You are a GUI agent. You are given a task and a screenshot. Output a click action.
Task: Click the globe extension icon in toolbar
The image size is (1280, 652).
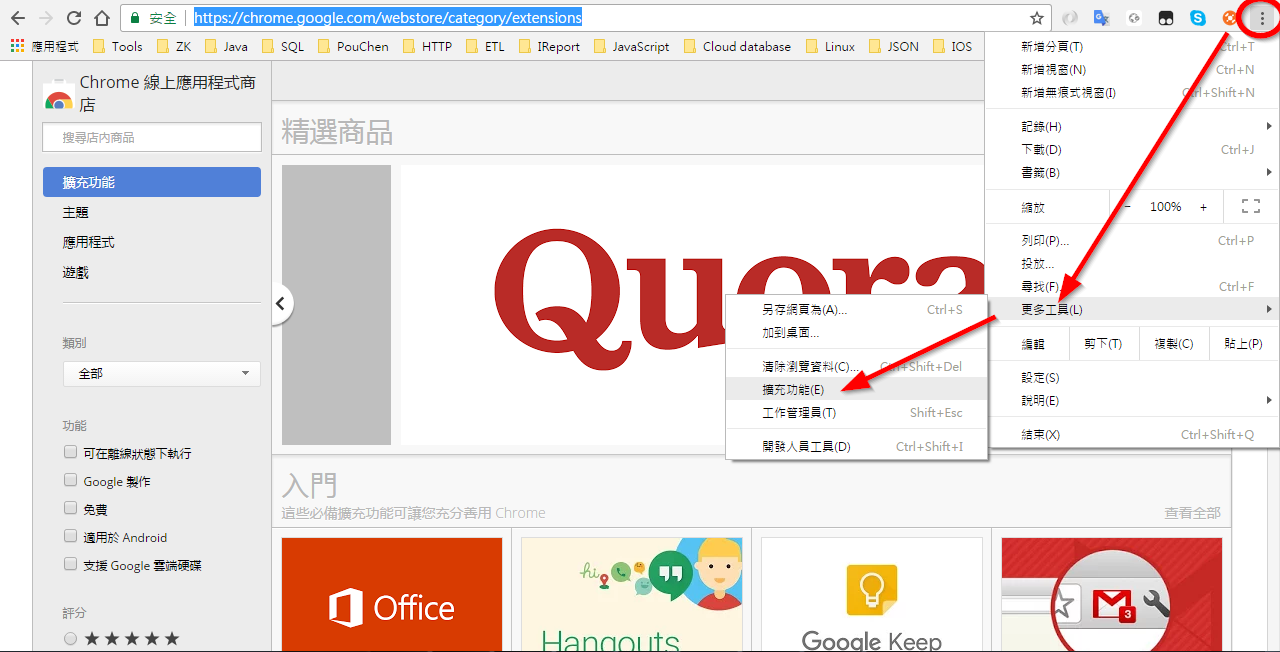[1134, 18]
